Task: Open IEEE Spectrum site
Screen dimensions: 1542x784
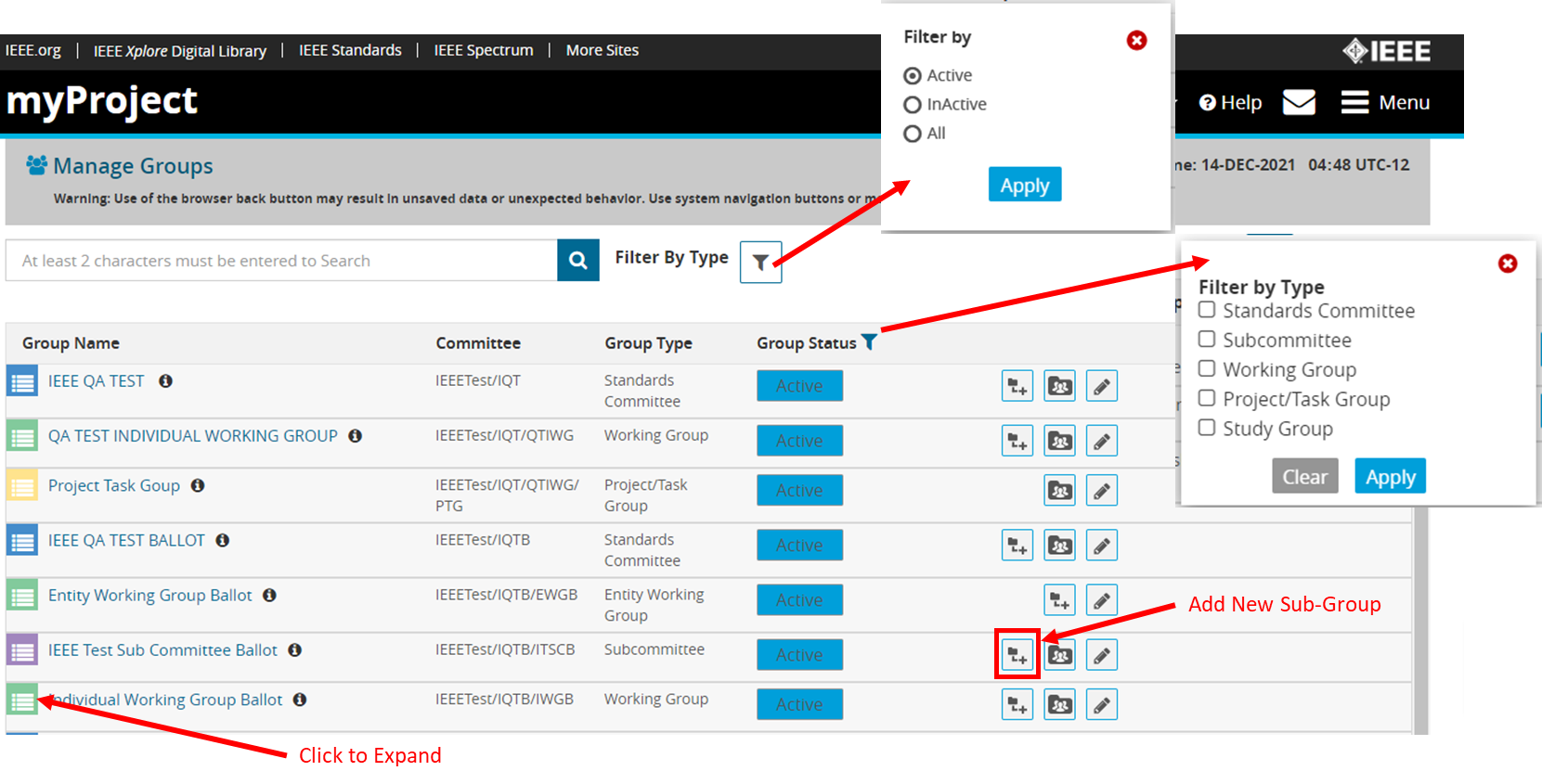Action: tap(484, 50)
